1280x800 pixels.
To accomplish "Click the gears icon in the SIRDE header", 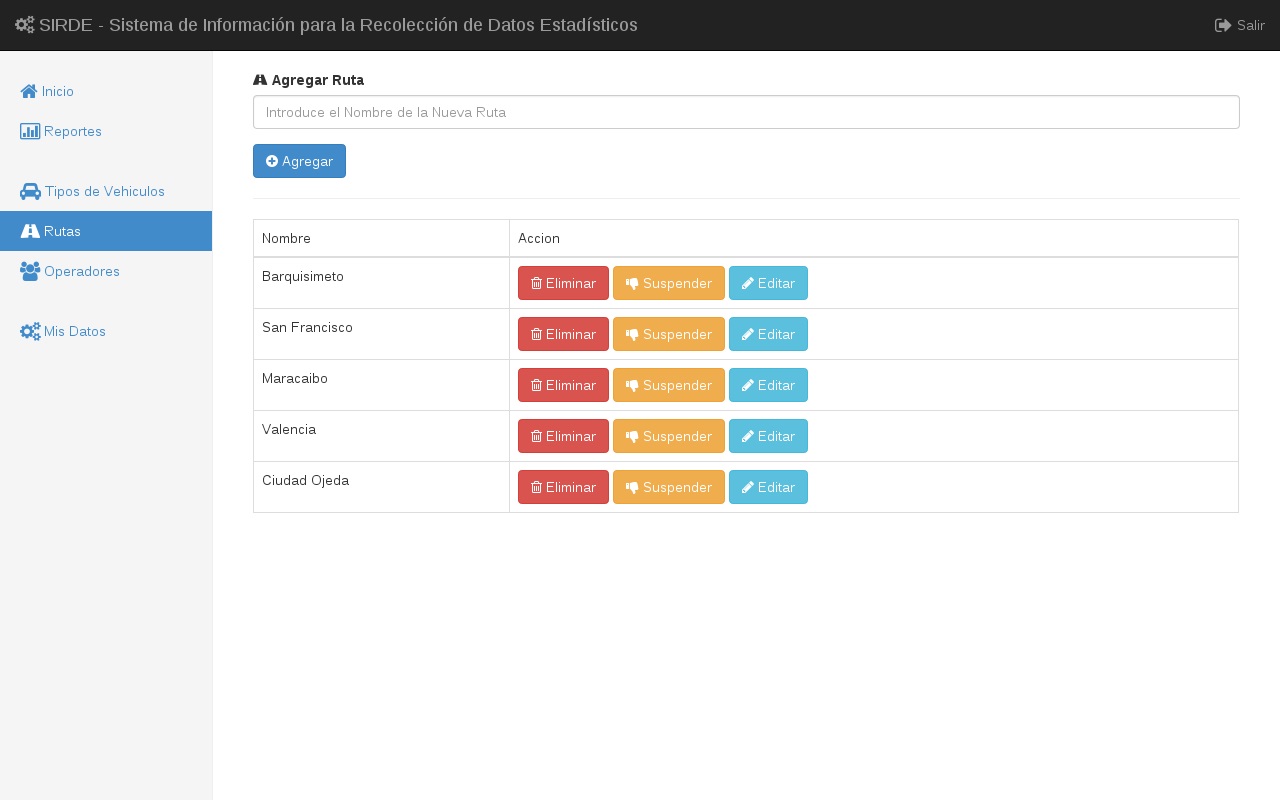I will [25, 25].
